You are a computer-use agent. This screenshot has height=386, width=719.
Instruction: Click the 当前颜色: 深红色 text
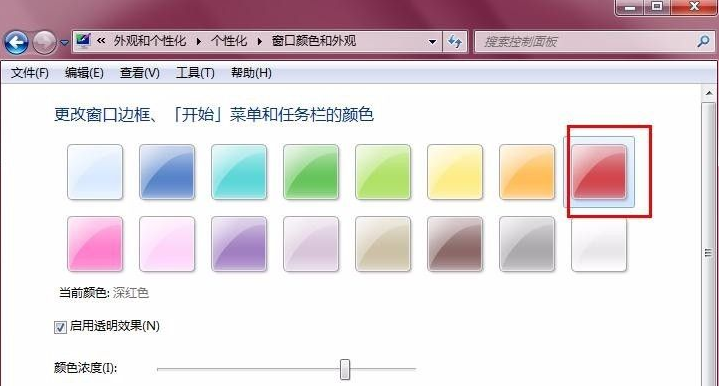coord(104,292)
